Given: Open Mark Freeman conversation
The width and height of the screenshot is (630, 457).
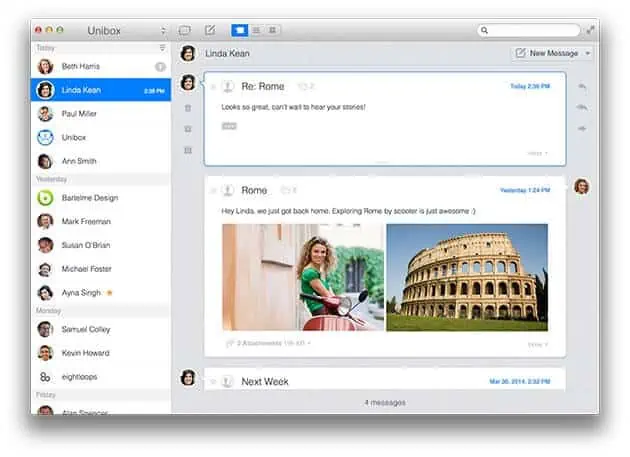Looking at the screenshot, I should pos(101,221).
